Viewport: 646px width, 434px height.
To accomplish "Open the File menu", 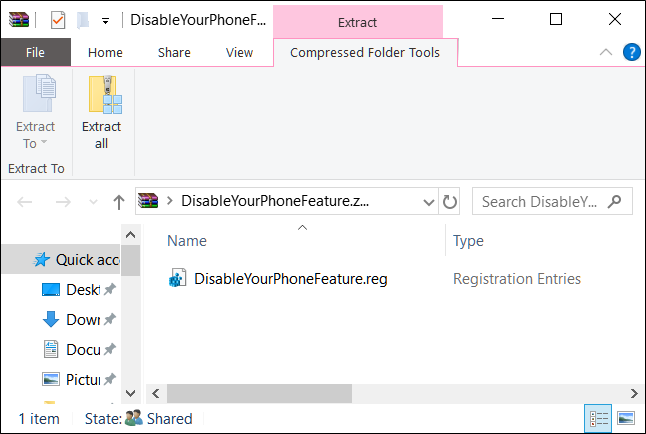I will [35, 53].
